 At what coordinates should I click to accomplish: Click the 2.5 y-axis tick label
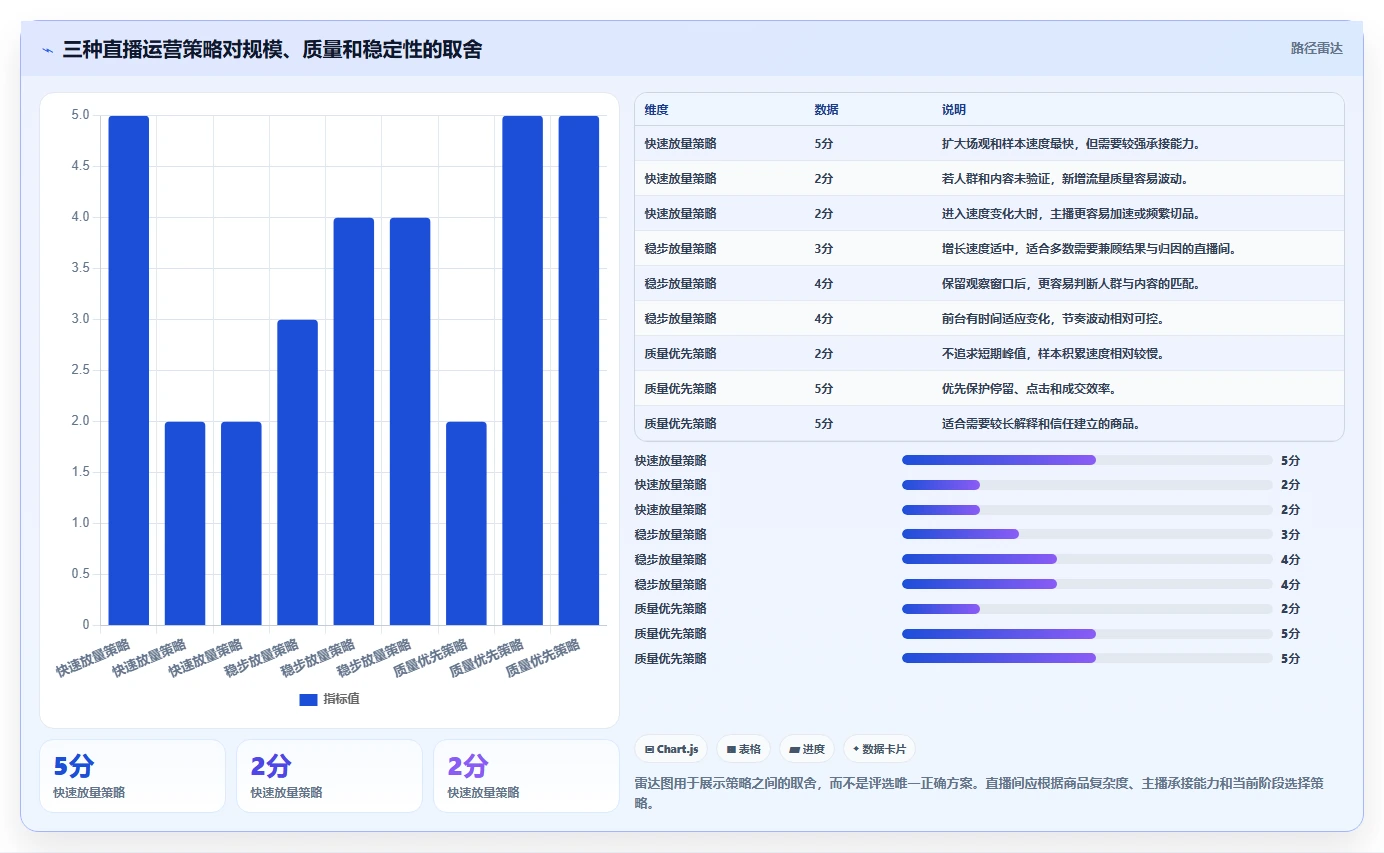(80, 370)
